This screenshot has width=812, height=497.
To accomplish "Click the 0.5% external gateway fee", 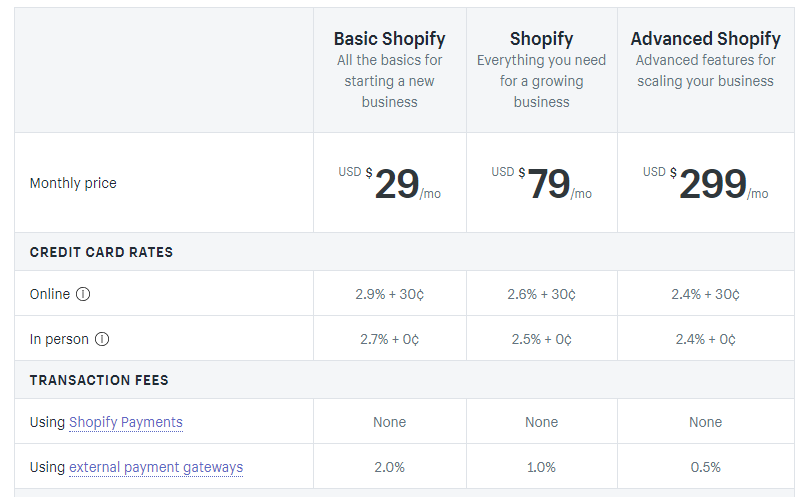I will [705, 467].
